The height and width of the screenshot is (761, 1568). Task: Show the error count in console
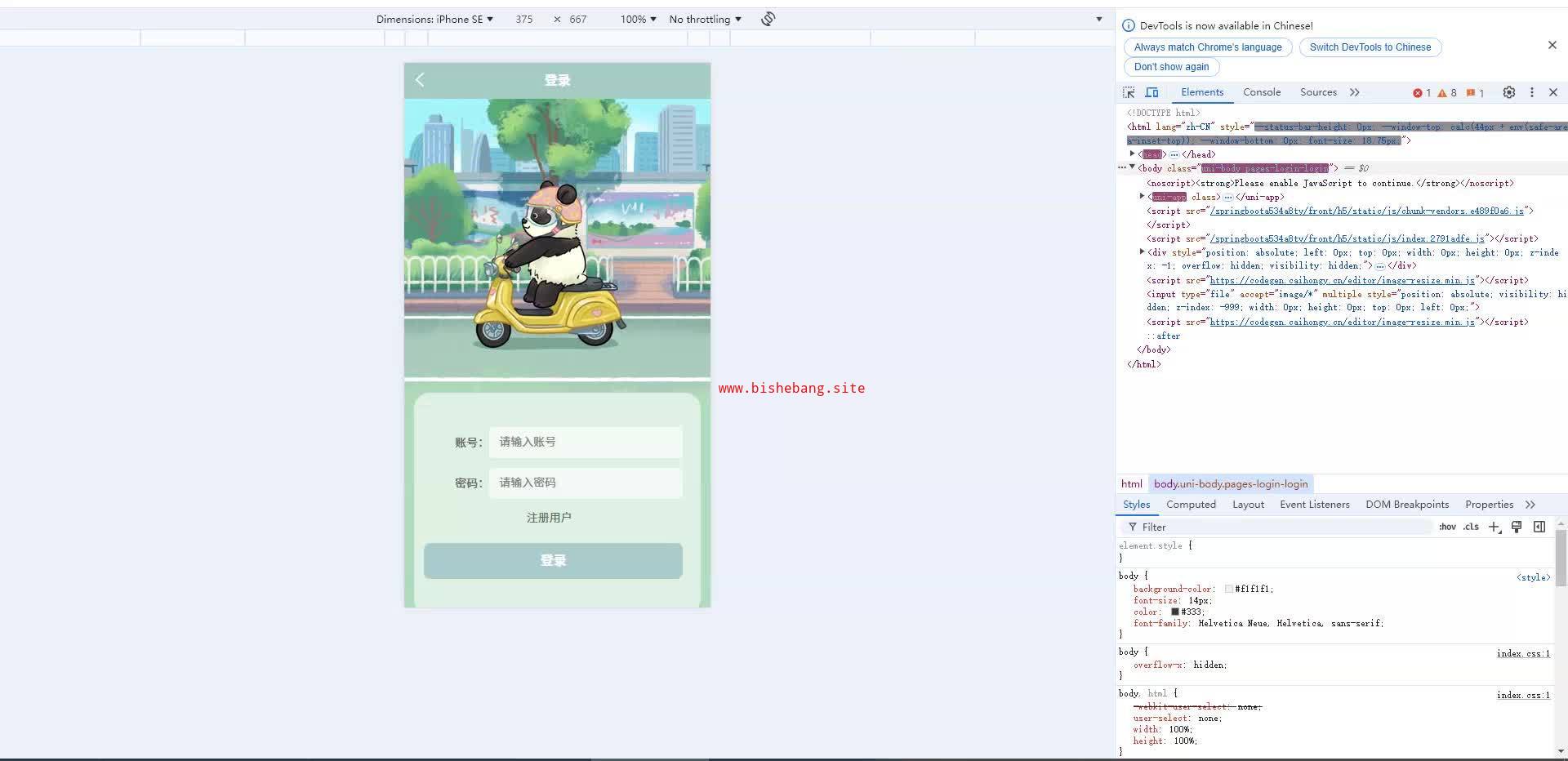click(x=1422, y=93)
